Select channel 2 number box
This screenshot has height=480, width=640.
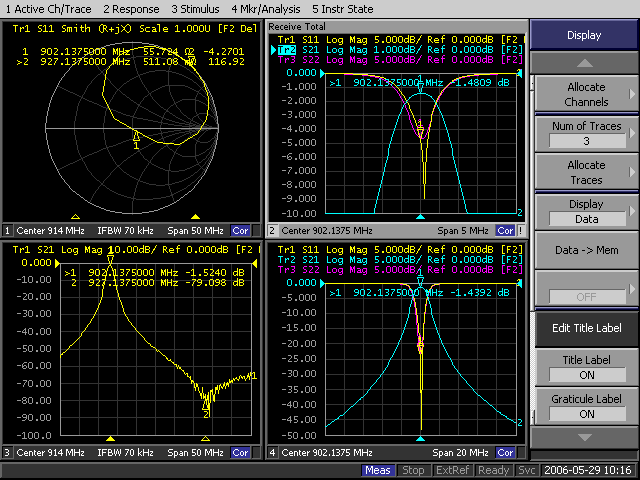click(272, 231)
